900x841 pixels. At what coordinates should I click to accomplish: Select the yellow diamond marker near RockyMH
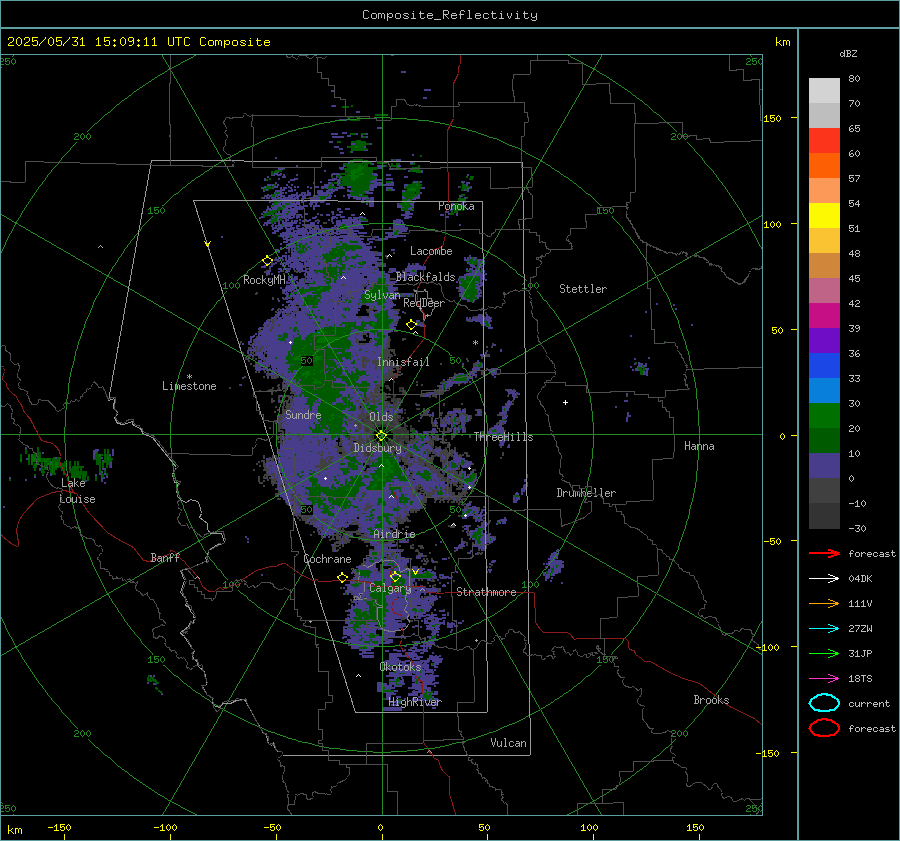coord(267,261)
